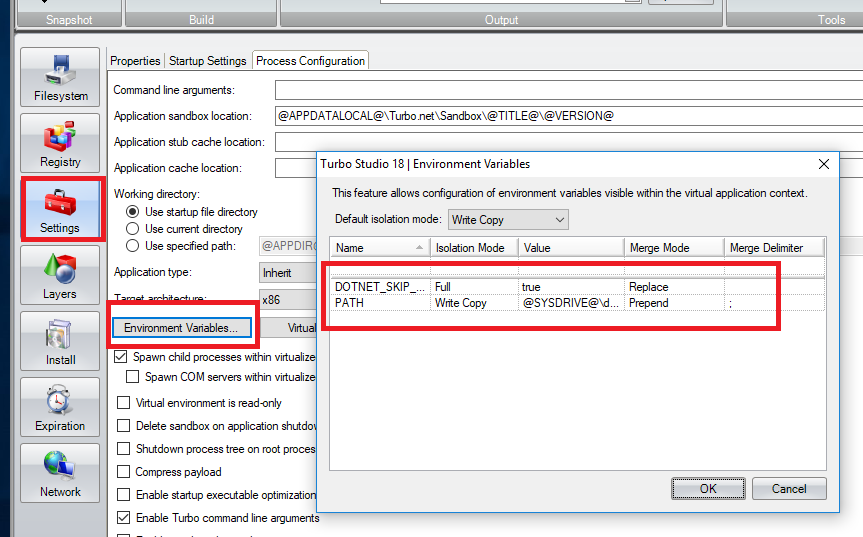Select the Process Configuration tab
This screenshot has width=863, height=537.
(310, 61)
